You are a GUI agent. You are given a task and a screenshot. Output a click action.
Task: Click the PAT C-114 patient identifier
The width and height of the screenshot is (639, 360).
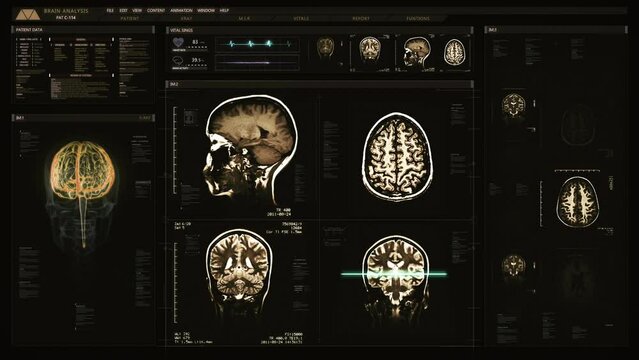click(x=66, y=18)
